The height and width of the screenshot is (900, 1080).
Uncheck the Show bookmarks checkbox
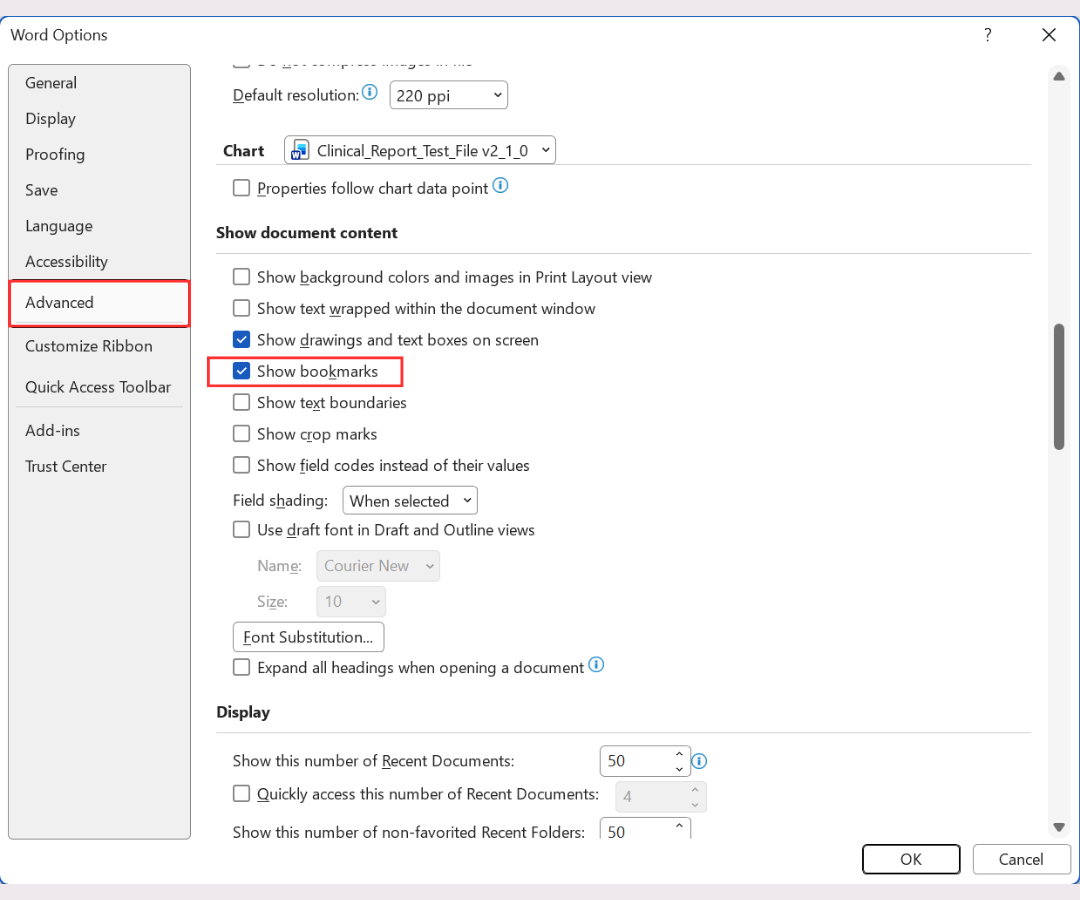tap(241, 371)
